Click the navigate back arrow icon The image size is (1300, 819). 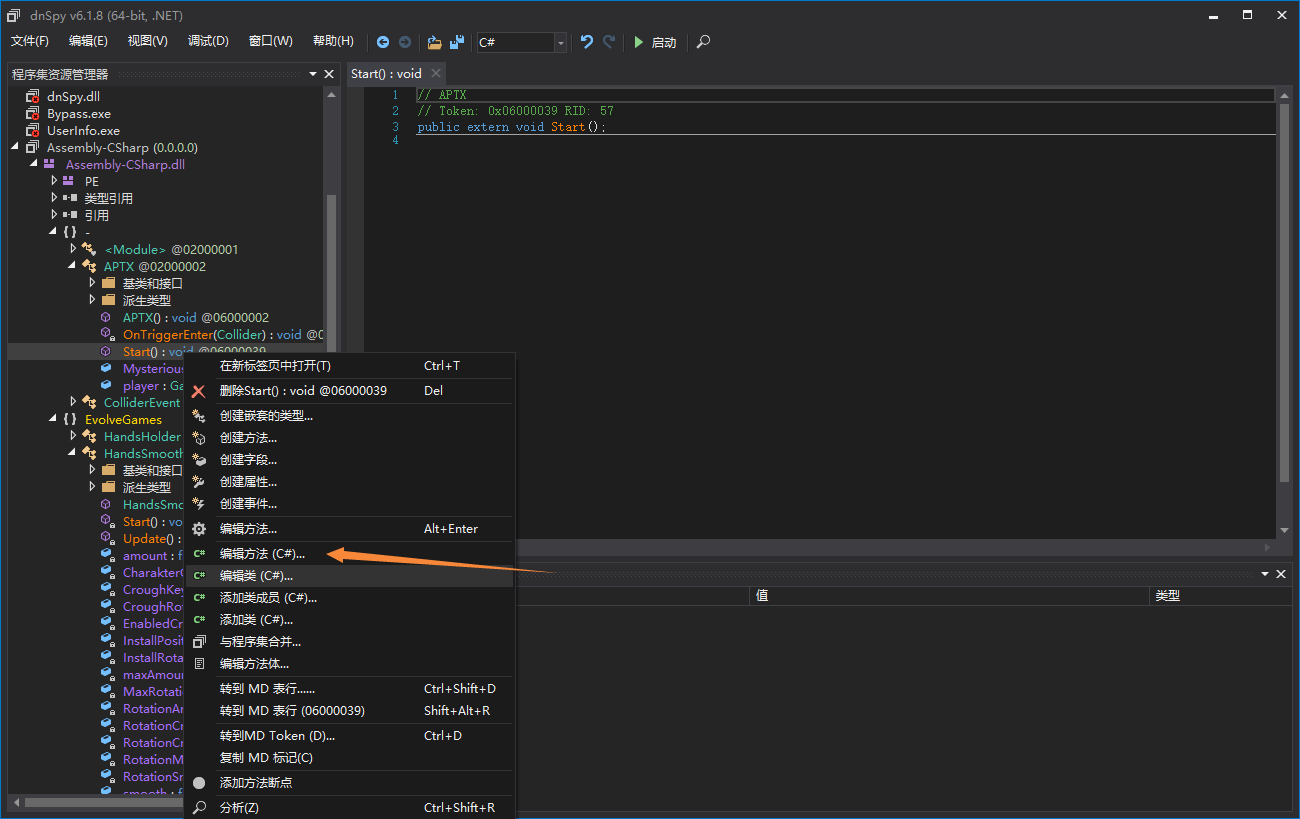coord(383,42)
